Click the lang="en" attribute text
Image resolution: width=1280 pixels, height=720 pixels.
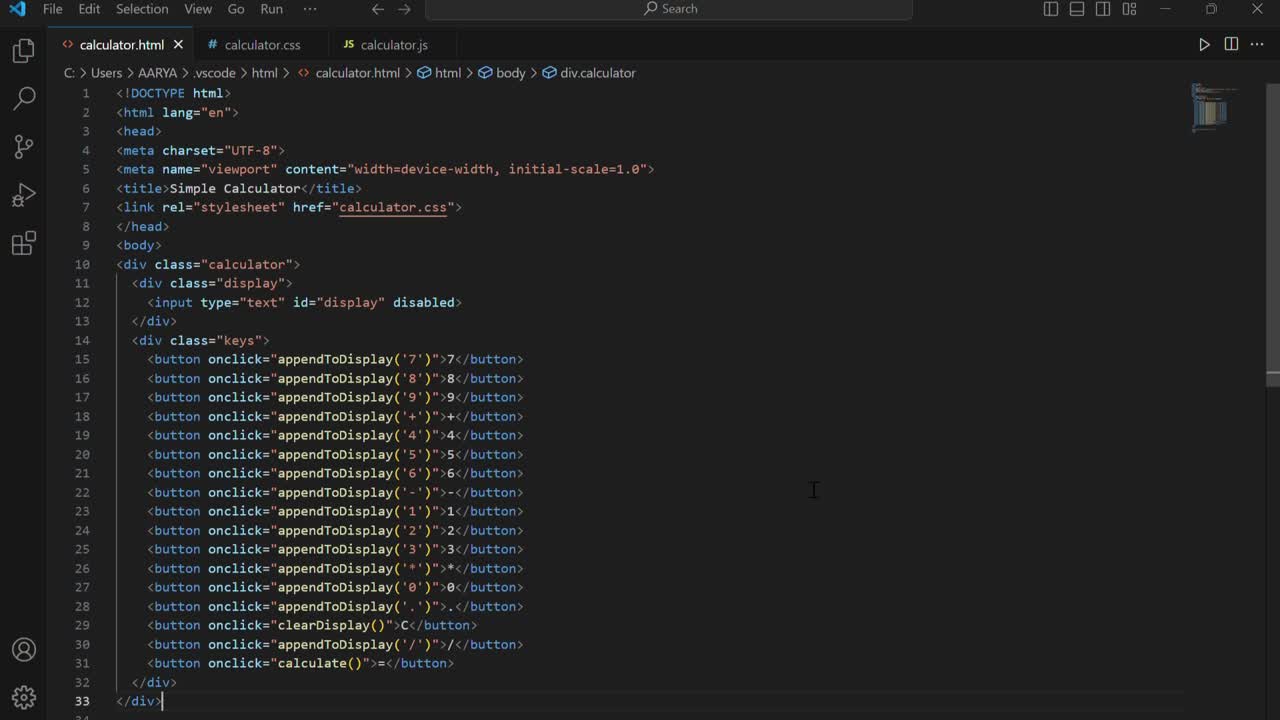196,112
